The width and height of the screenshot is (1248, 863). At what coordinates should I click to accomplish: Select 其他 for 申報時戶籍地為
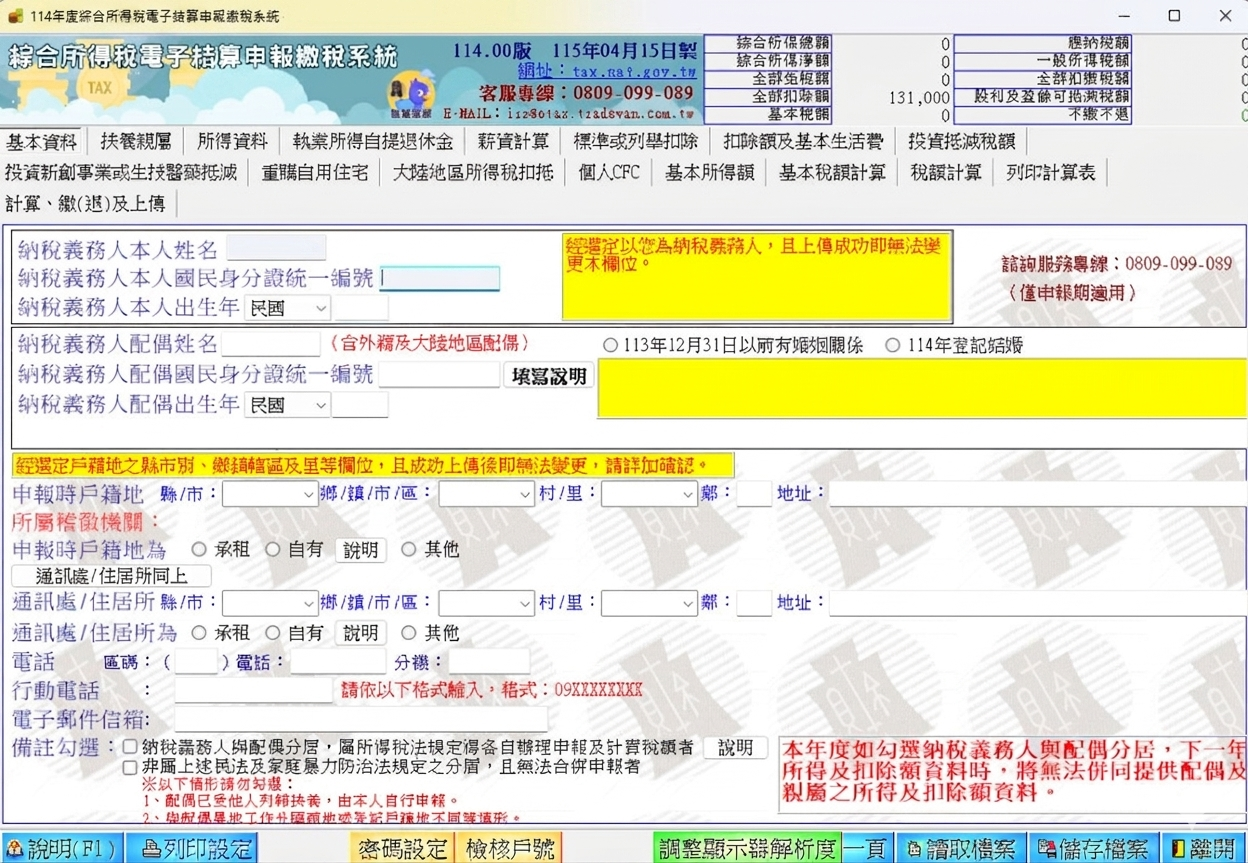pos(408,549)
